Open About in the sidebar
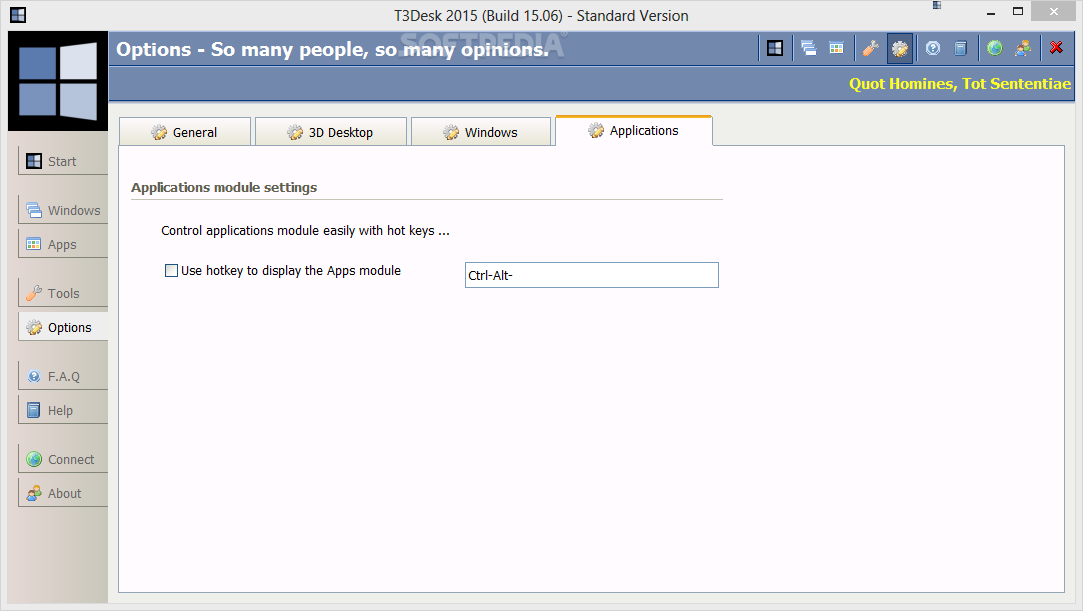Screen dimensions: 1083x611 62,493
